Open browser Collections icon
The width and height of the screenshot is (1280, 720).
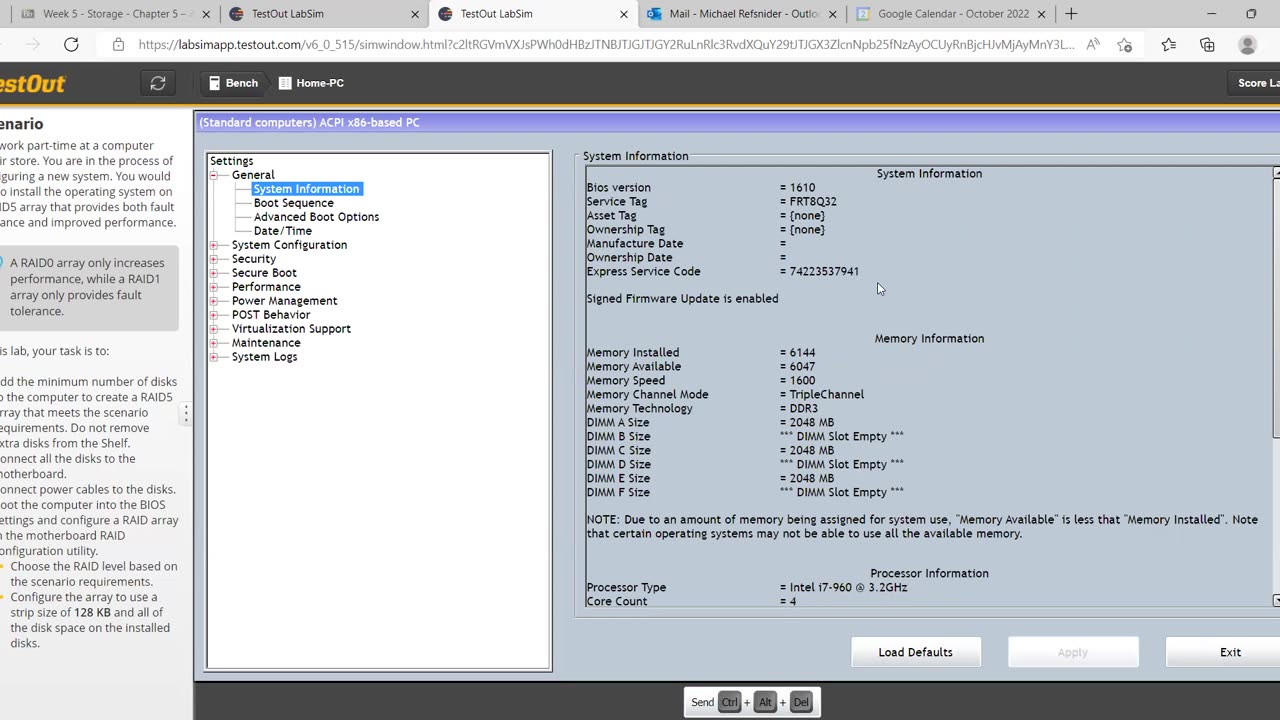point(1207,45)
